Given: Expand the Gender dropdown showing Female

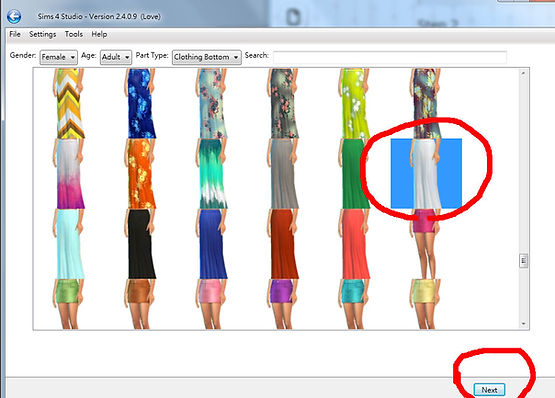Looking at the screenshot, I should point(58,57).
